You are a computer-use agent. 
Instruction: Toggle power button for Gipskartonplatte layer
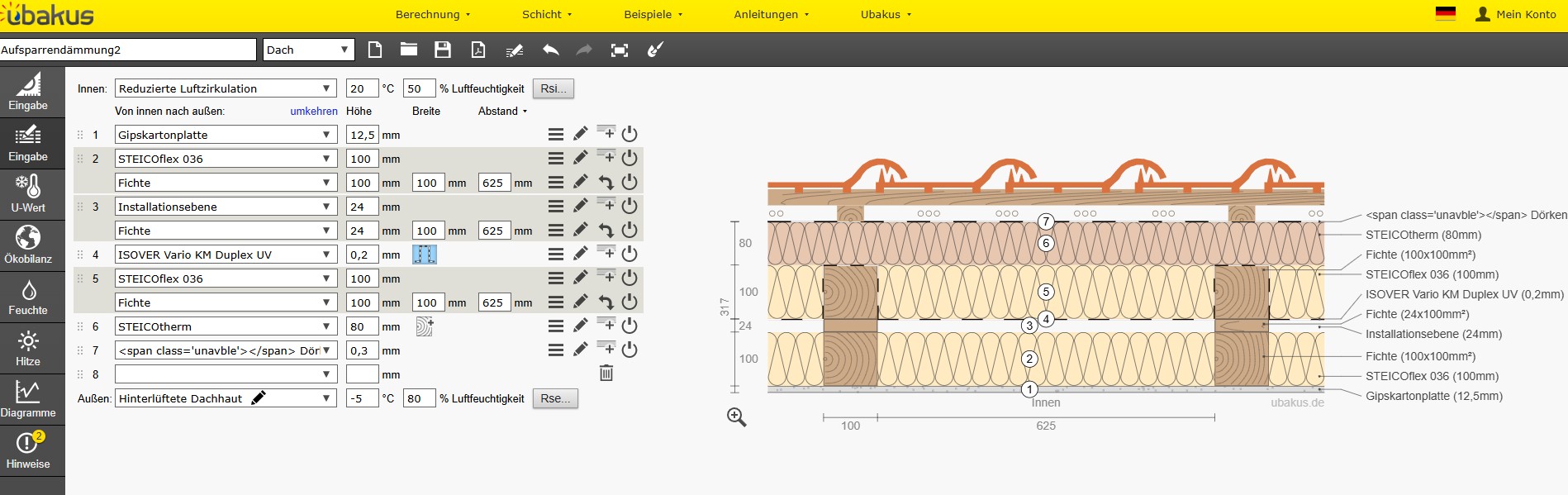630,134
